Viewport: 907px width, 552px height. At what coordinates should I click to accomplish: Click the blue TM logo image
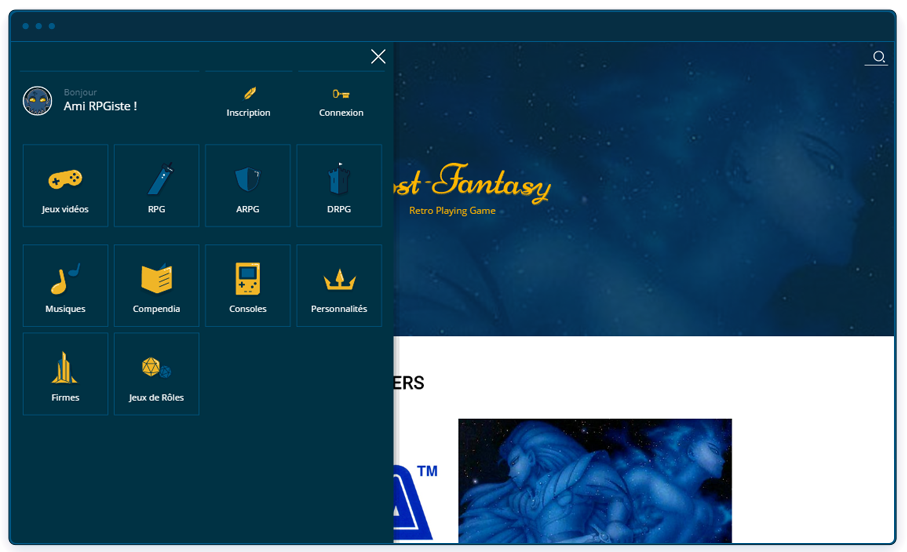click(x=415, y=502)
